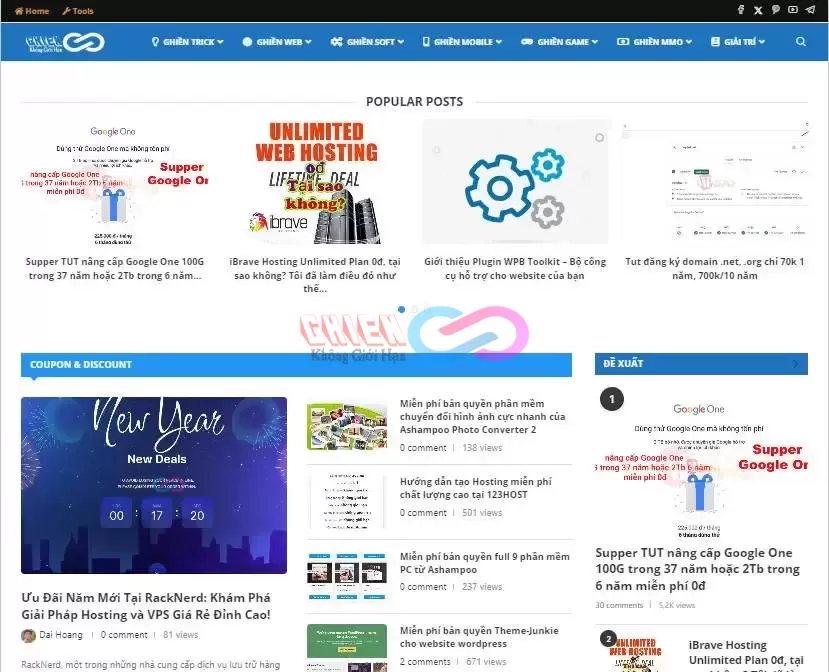
Task: Open the YouTube social icon
Action: coord(793,10)
